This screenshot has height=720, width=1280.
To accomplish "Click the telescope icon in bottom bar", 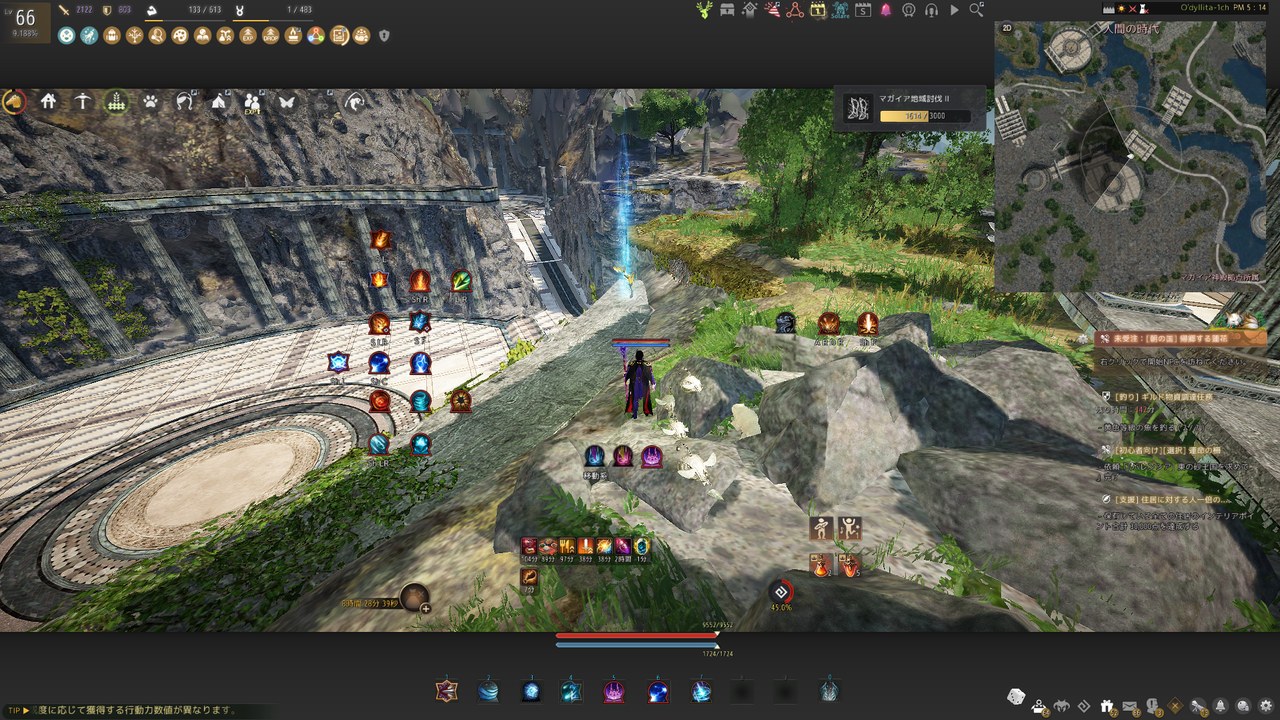I will 1197,707.
